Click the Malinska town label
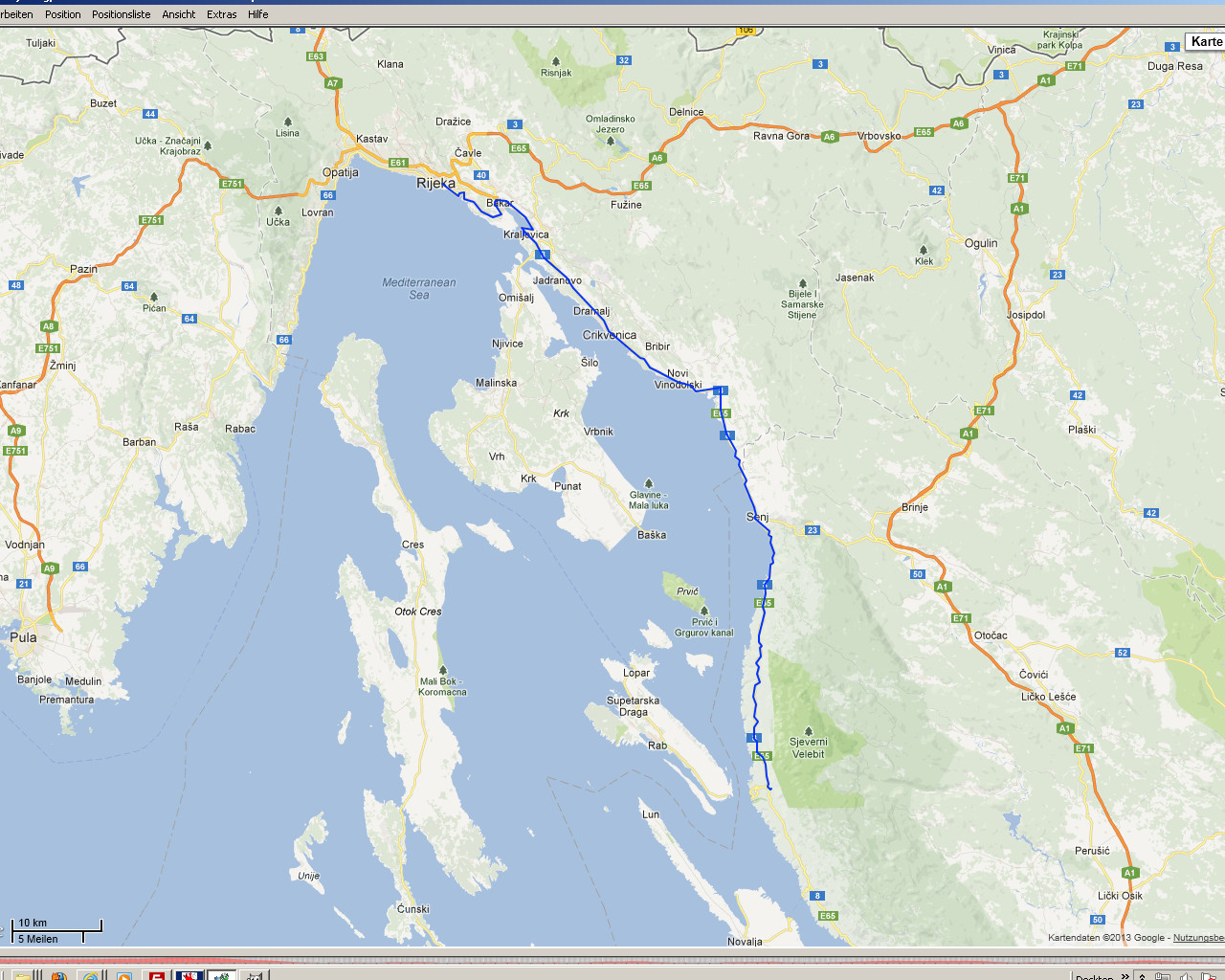This screenshot has height=980, width=1225. pos(496,383)
